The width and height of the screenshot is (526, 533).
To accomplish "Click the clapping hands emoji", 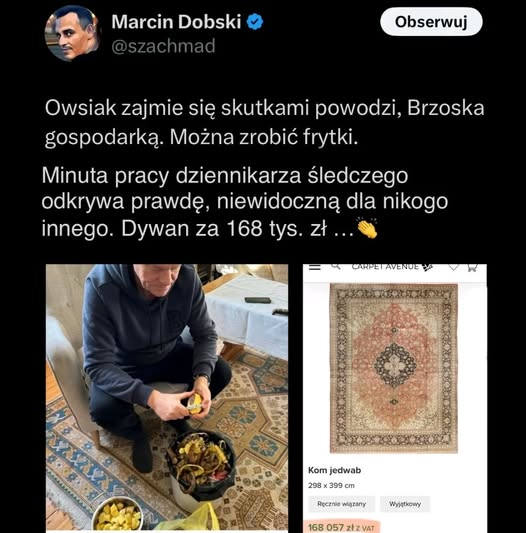I will [367, 228].
